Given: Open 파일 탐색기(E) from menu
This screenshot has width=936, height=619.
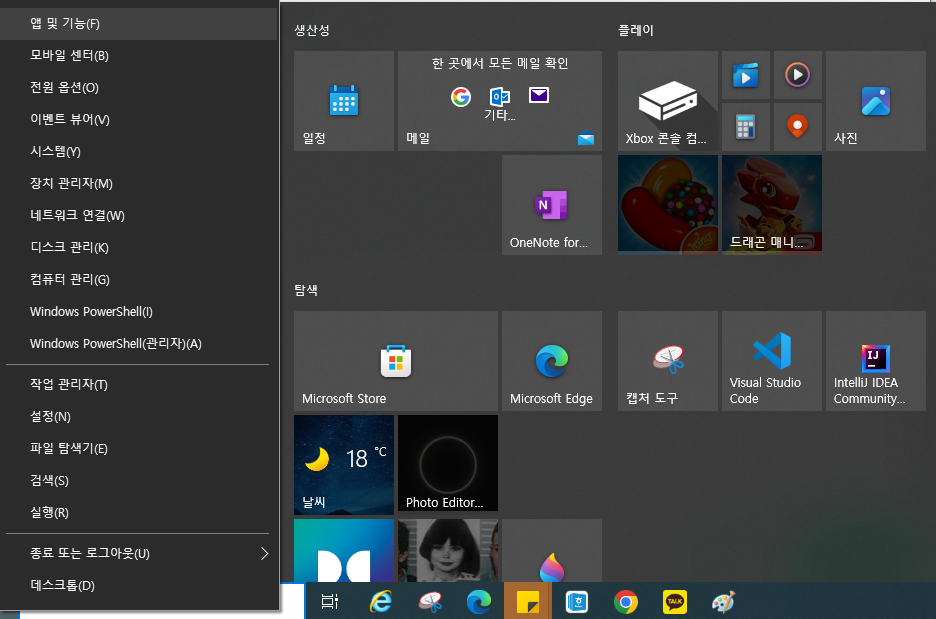Looking at the screenshot, I should pyautogui.click(x=138, y=448).
